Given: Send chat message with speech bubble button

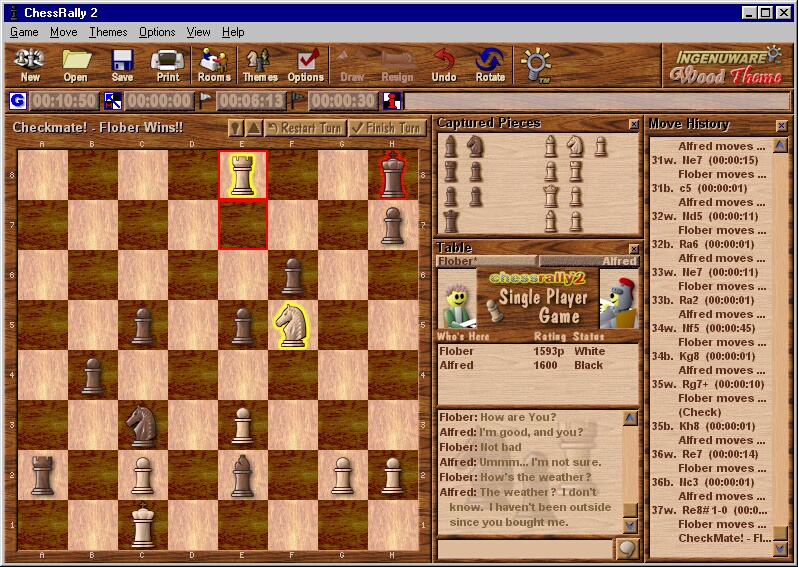Looking at the screenshot, I should click(x=627, y=549).
